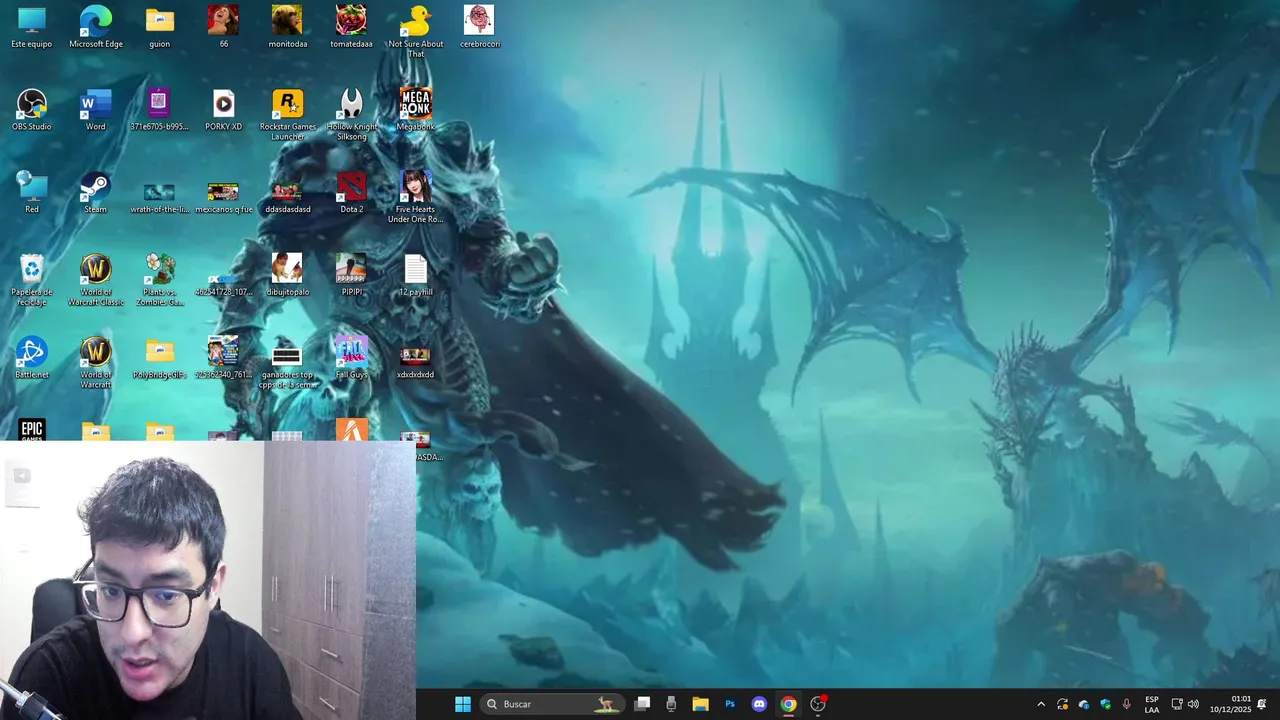This screenshot has height=720, width=1280.
Task: Open Epic Games launcher icon
Action: pos(32,430)
